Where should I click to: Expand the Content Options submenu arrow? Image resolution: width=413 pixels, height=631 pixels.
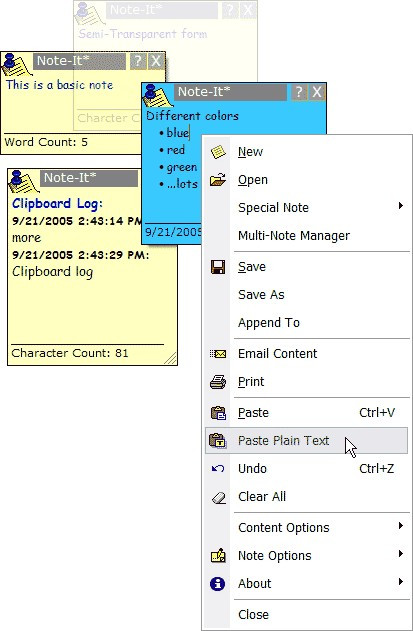coord(401,526)
